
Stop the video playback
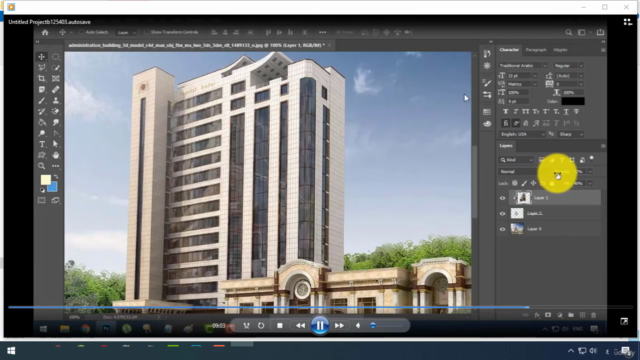(280, 326)
